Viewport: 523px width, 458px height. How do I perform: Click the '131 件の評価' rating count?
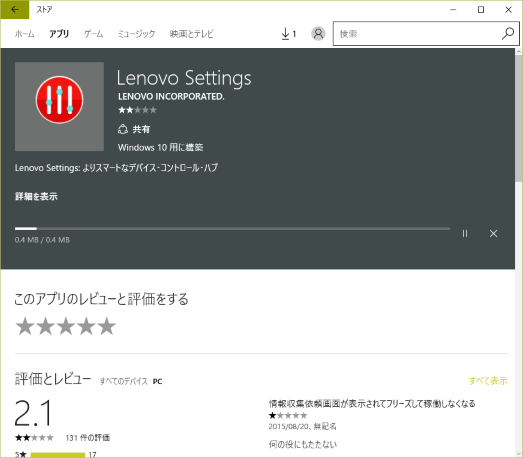88,438
